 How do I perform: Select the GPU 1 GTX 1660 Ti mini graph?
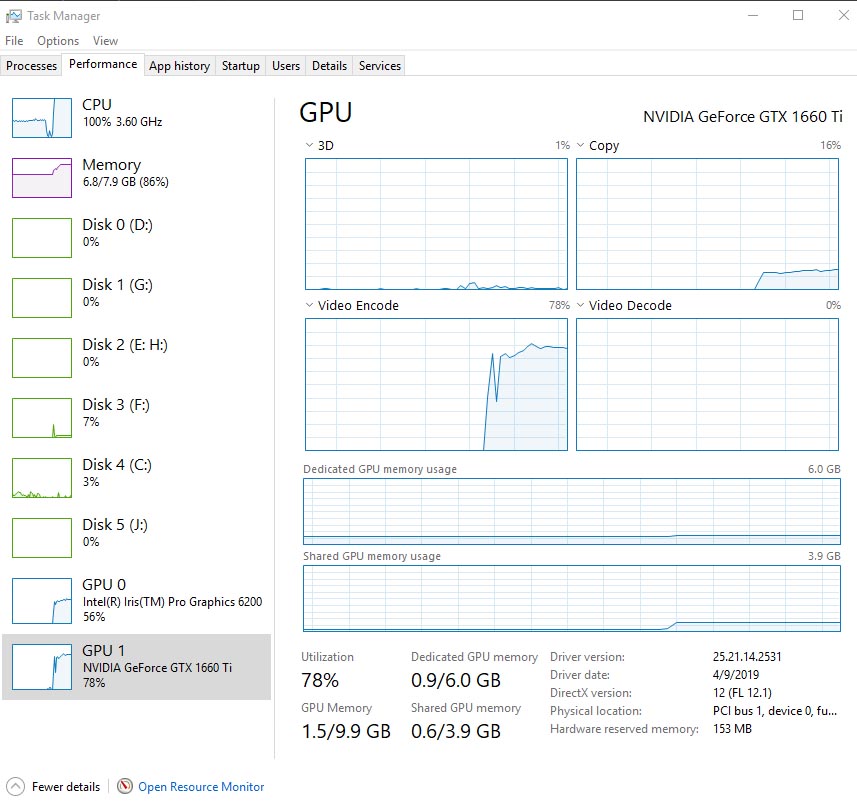point(42,667)
